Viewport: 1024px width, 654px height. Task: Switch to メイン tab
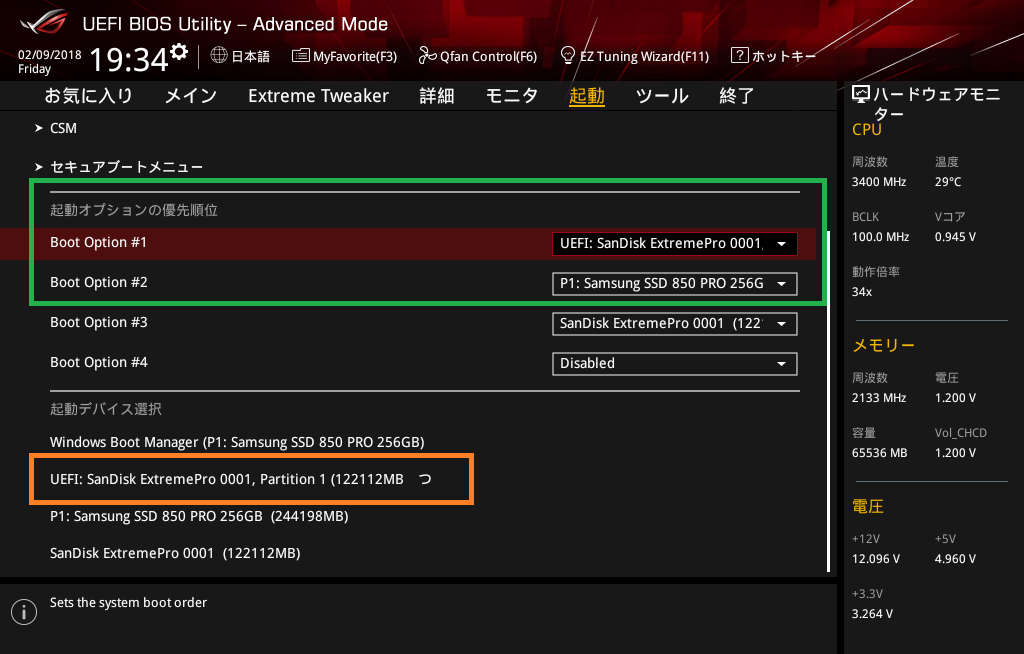(191, 95)
